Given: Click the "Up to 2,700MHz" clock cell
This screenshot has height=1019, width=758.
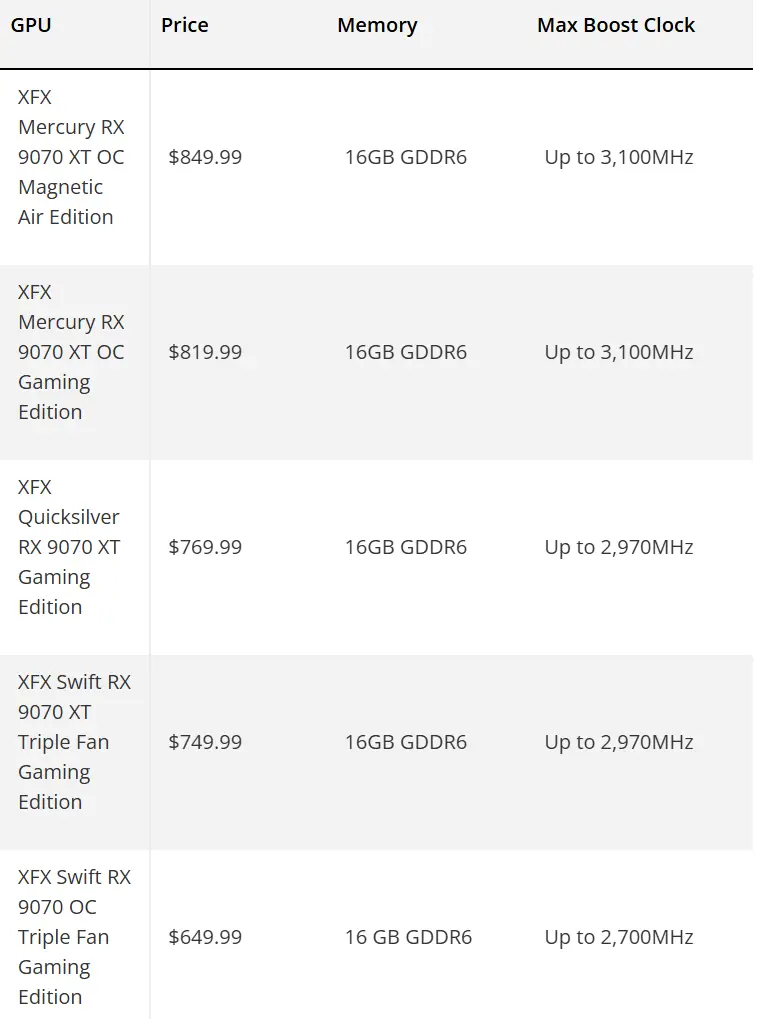Looking at the screenshot, I should tap(619, 937).
